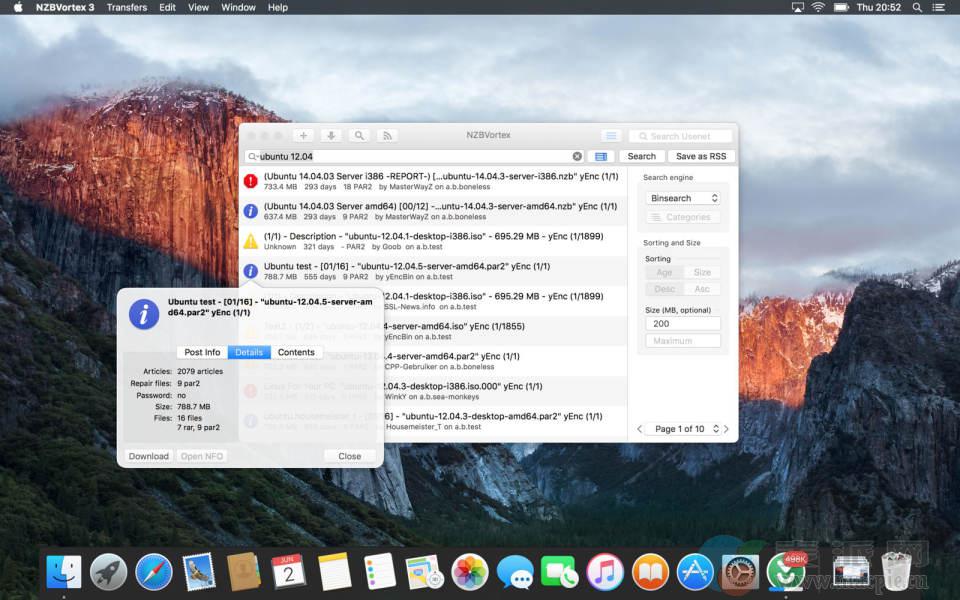Clear the search field with the X icon
This screenshot has width=960, height=600.
[577, 157]
